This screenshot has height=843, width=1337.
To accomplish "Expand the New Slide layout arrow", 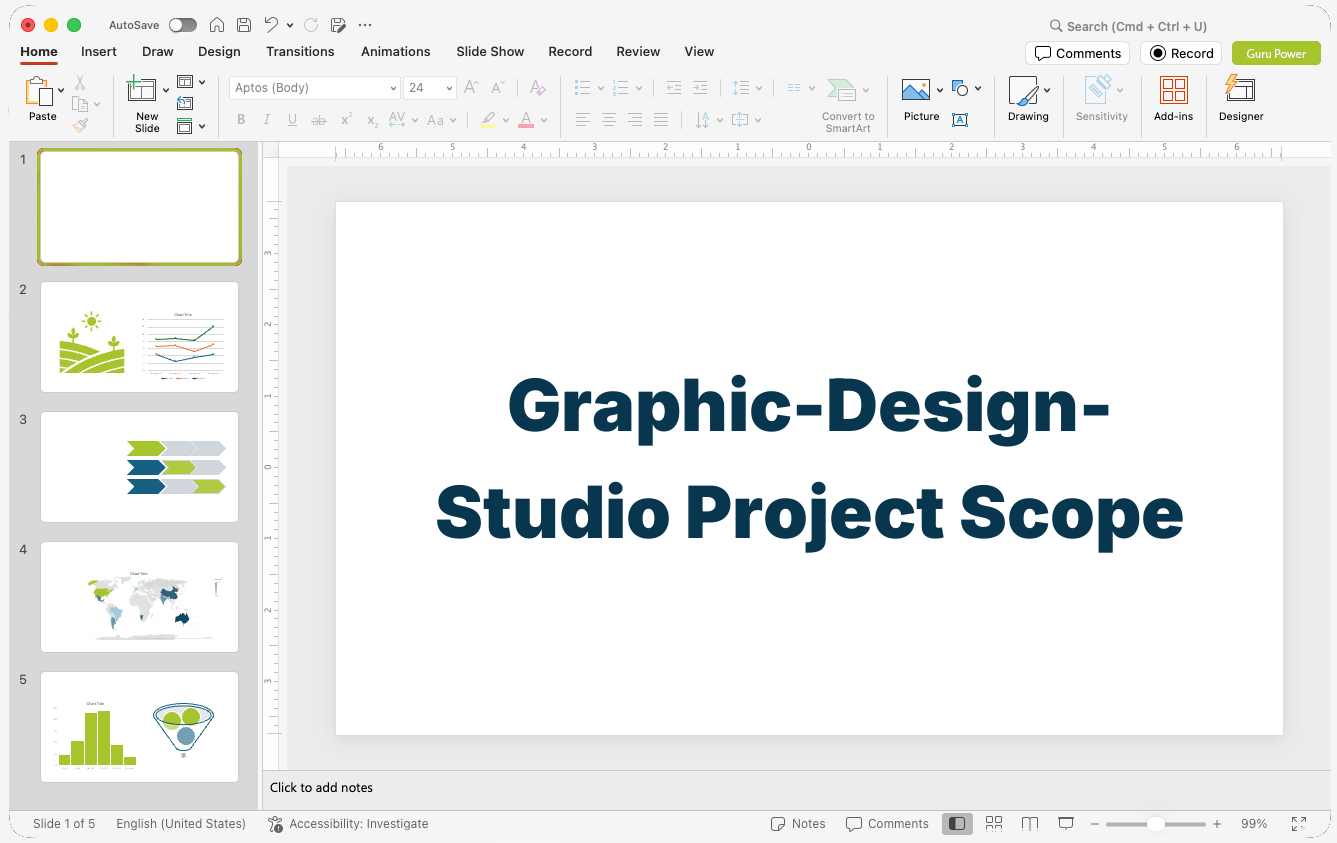I will point(165,91).
